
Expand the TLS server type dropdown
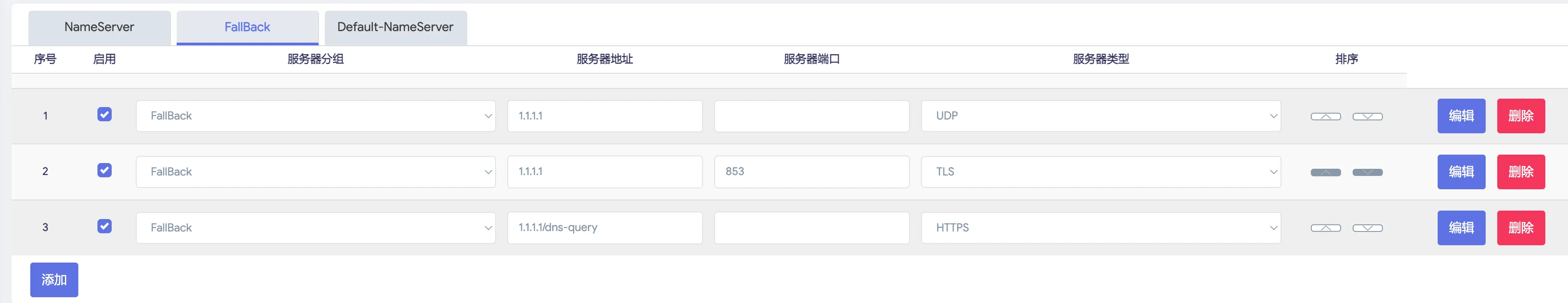(x=1100, y=172)
